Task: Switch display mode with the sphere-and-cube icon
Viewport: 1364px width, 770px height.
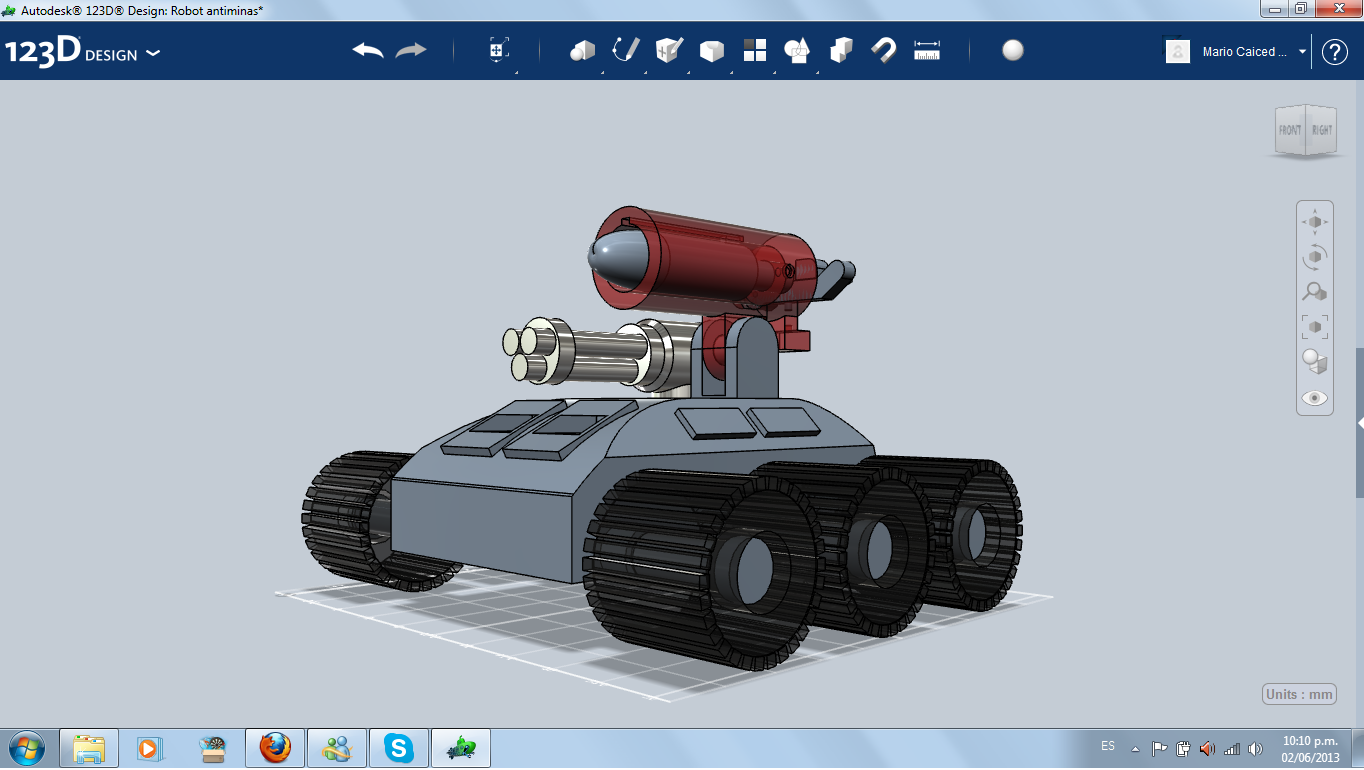Action: click(x=1315, y=361)
